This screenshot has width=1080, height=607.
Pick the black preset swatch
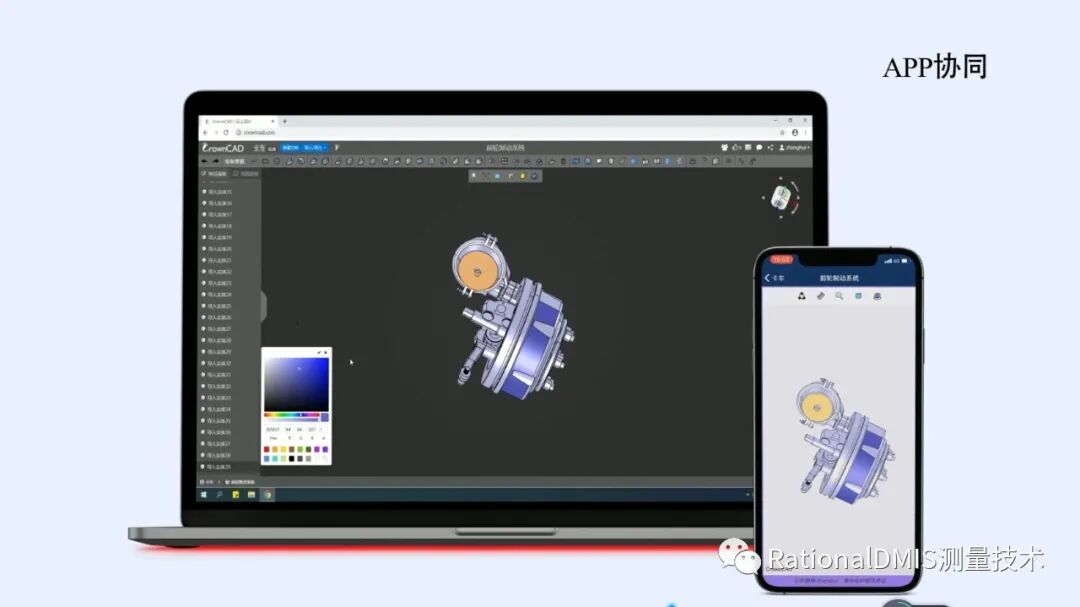tap(291, 458)
